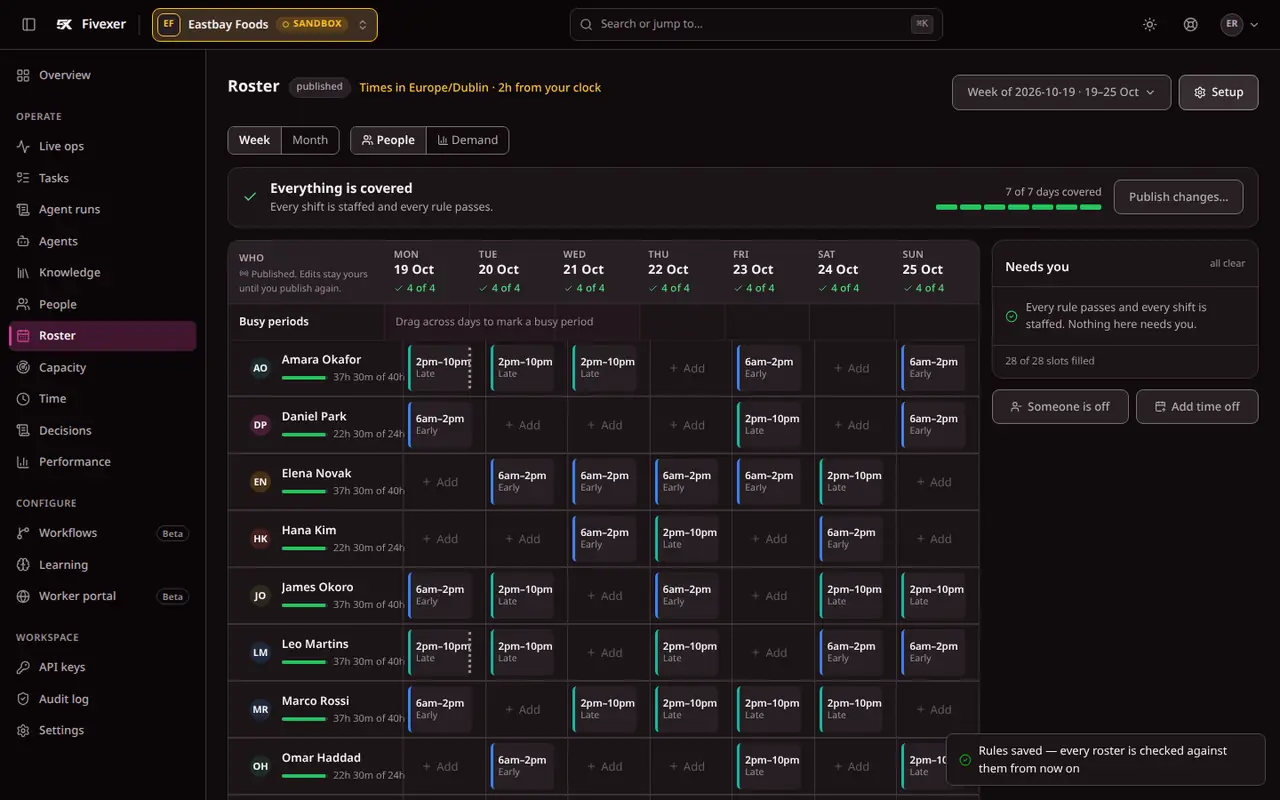Show the People roster view
Viewport: 1280px width, 800px height.
[388, 140]
